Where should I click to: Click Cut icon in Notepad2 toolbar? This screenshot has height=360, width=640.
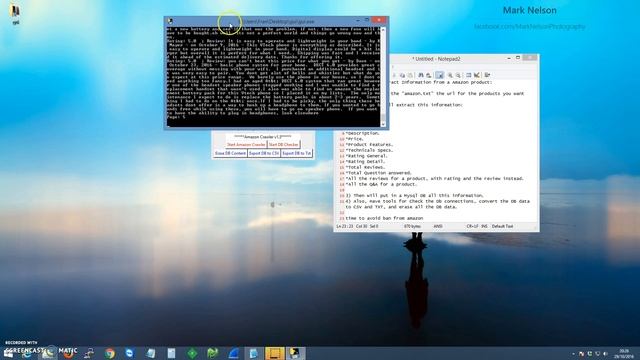click(x=394, y=75)
